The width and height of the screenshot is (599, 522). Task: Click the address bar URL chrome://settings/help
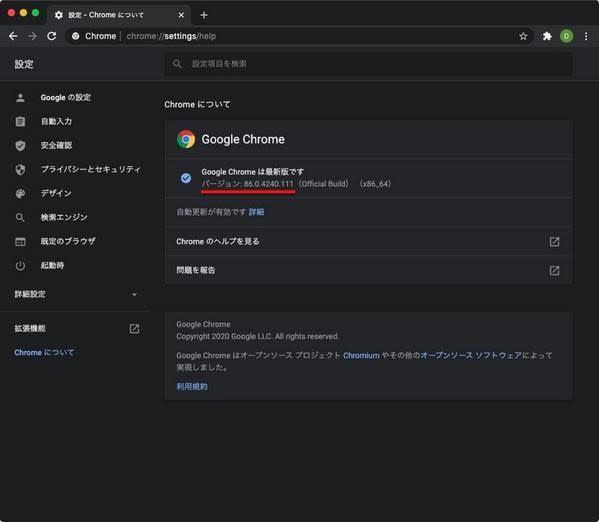coord(171,36)
